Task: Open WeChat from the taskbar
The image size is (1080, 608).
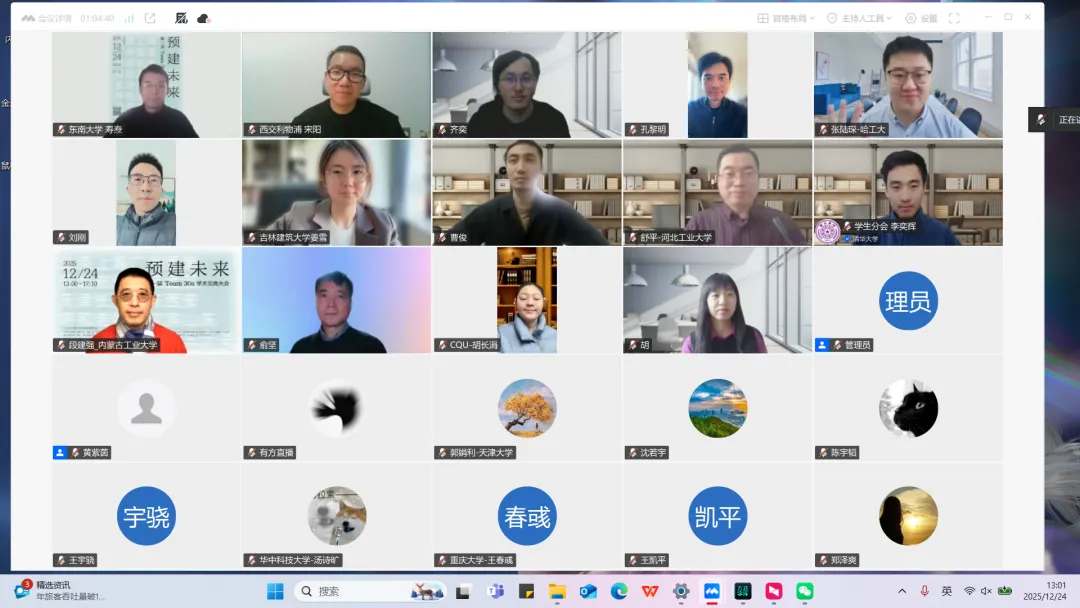Action: pyautogui.click(x=804, y=591)
